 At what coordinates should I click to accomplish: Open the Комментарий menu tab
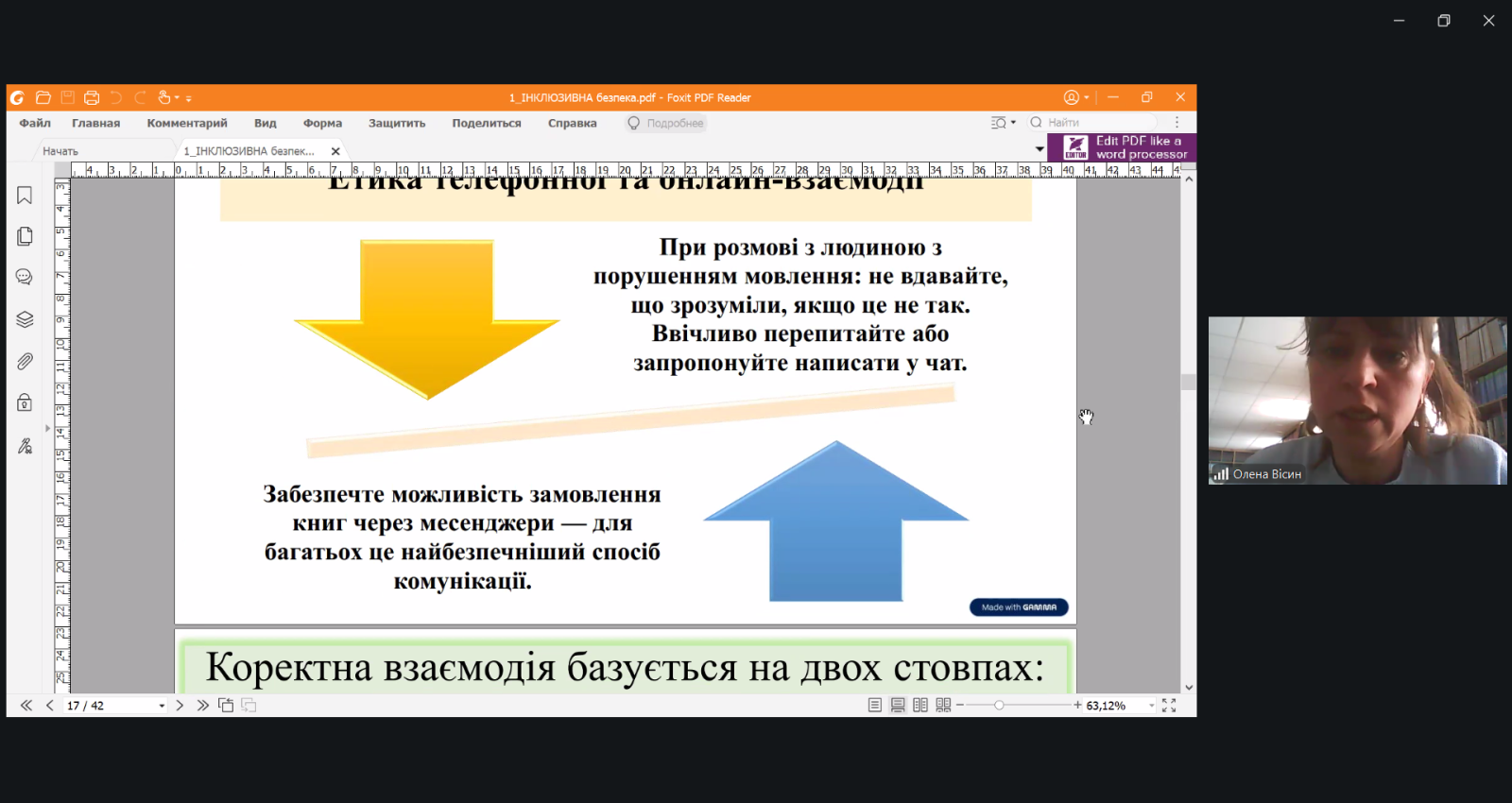(x=187, y=123)
